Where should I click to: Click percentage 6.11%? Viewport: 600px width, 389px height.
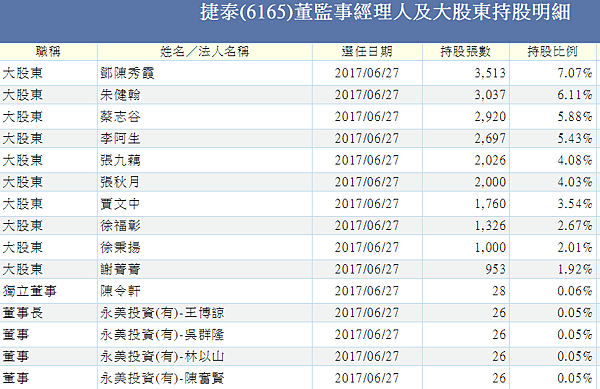click(x=575, y=95)
